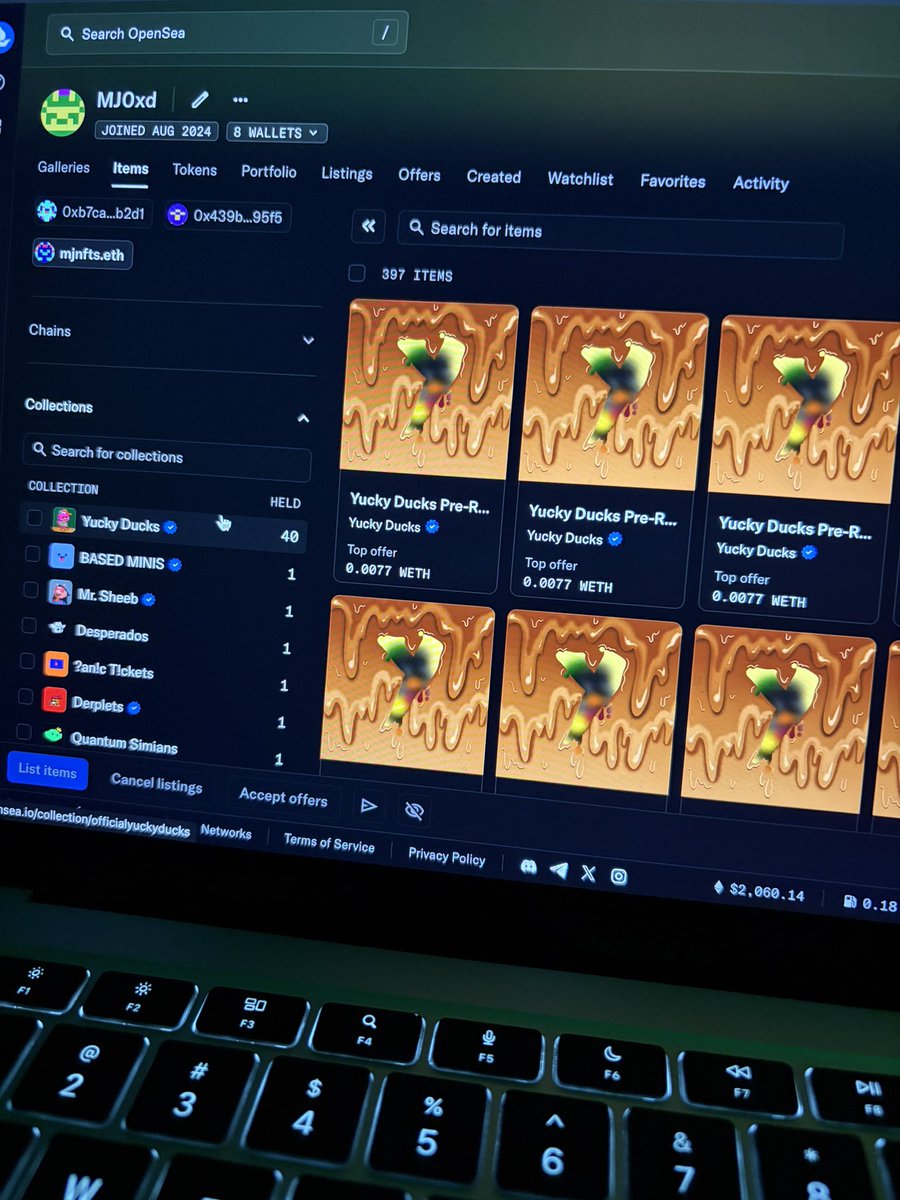Open the Privacy Policy link
This screenshot has width=900, height=1200.
coord(446,856)
